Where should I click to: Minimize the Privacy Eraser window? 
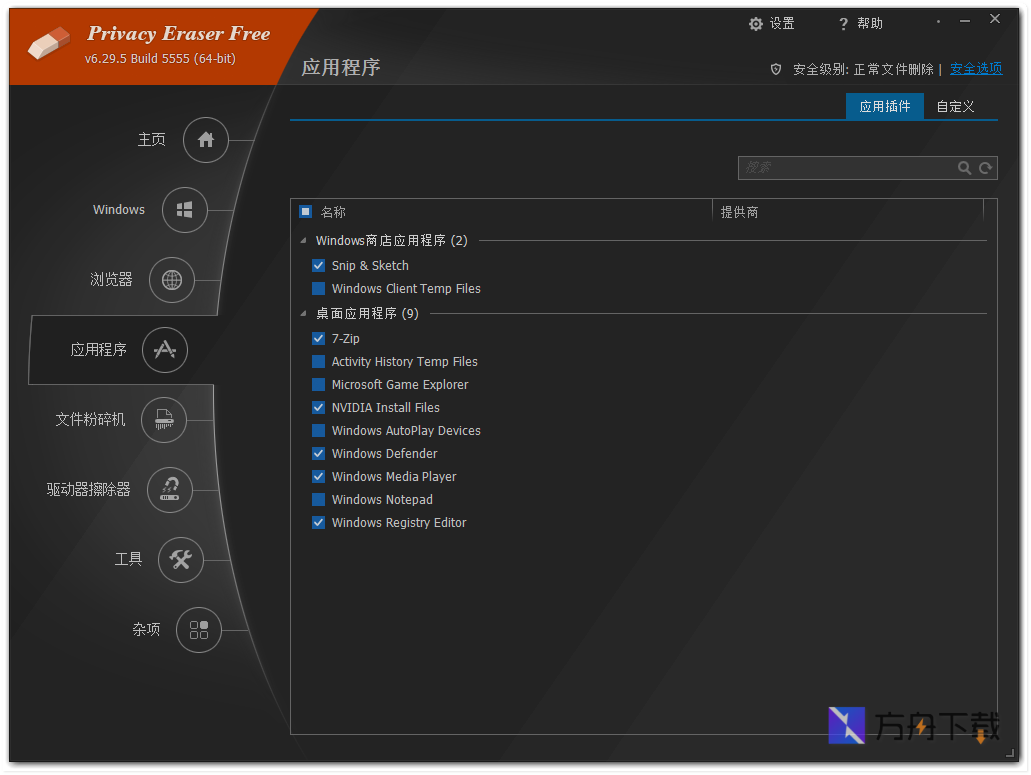point(965,22)
